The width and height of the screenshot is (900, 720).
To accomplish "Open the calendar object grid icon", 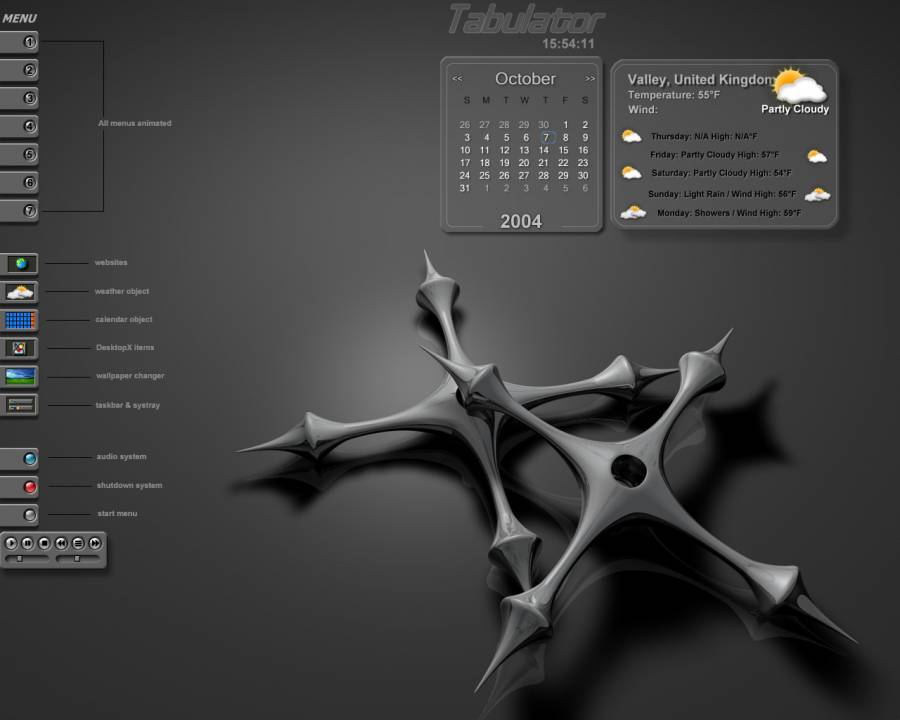I will click(21, 320).
